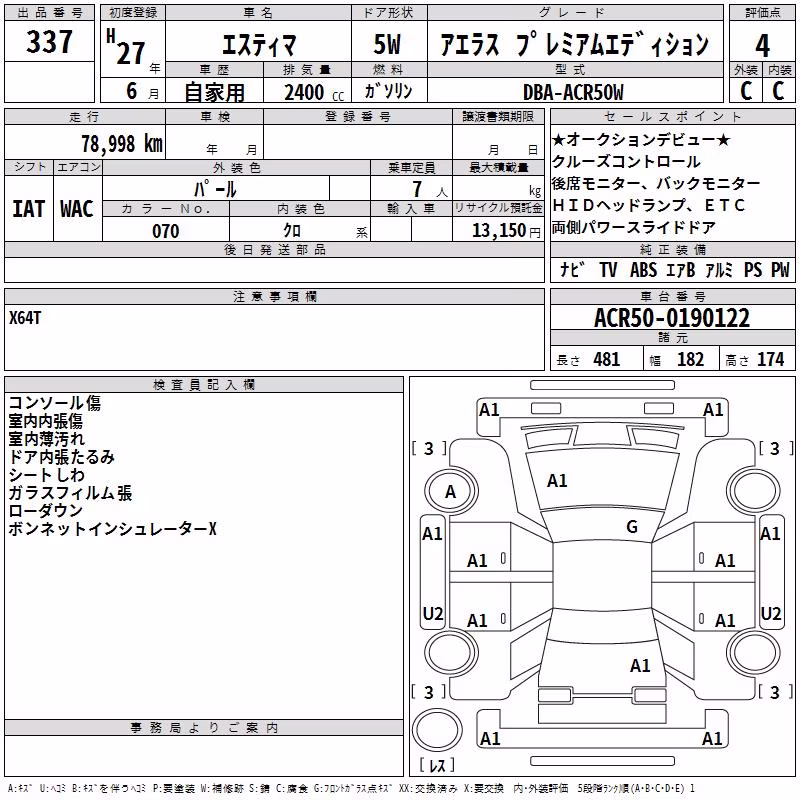Viewport: 800px width, 800px height.
Task: Click air conditioner value WAC
Action: point(77,209)
